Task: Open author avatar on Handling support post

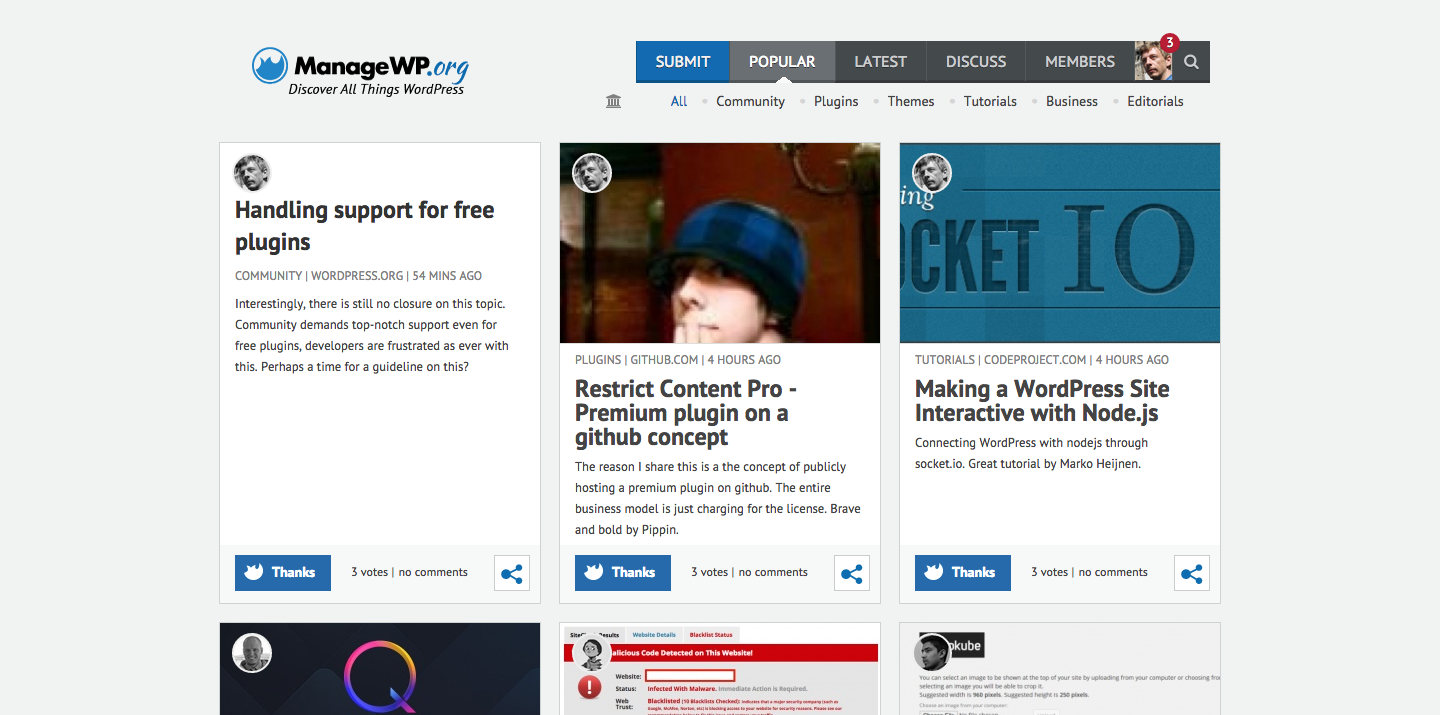Action: click(x=252, y=173)
